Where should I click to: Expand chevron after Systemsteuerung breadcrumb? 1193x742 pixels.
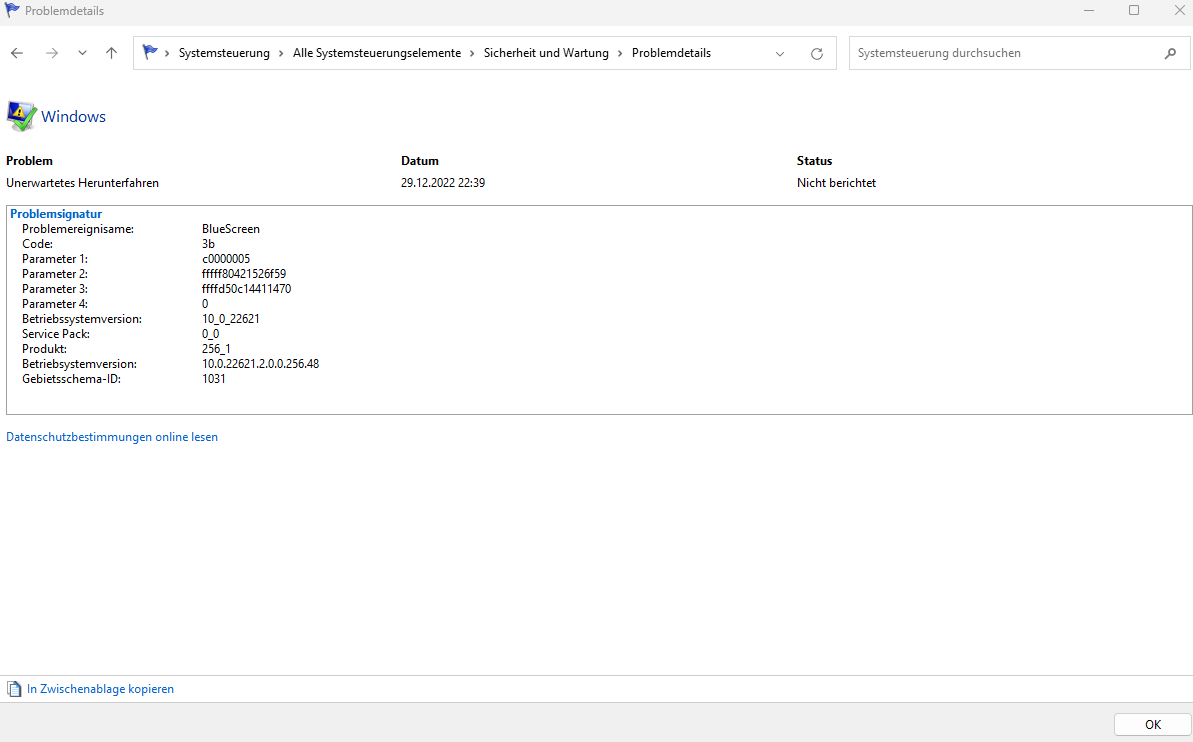coord(281,53)
